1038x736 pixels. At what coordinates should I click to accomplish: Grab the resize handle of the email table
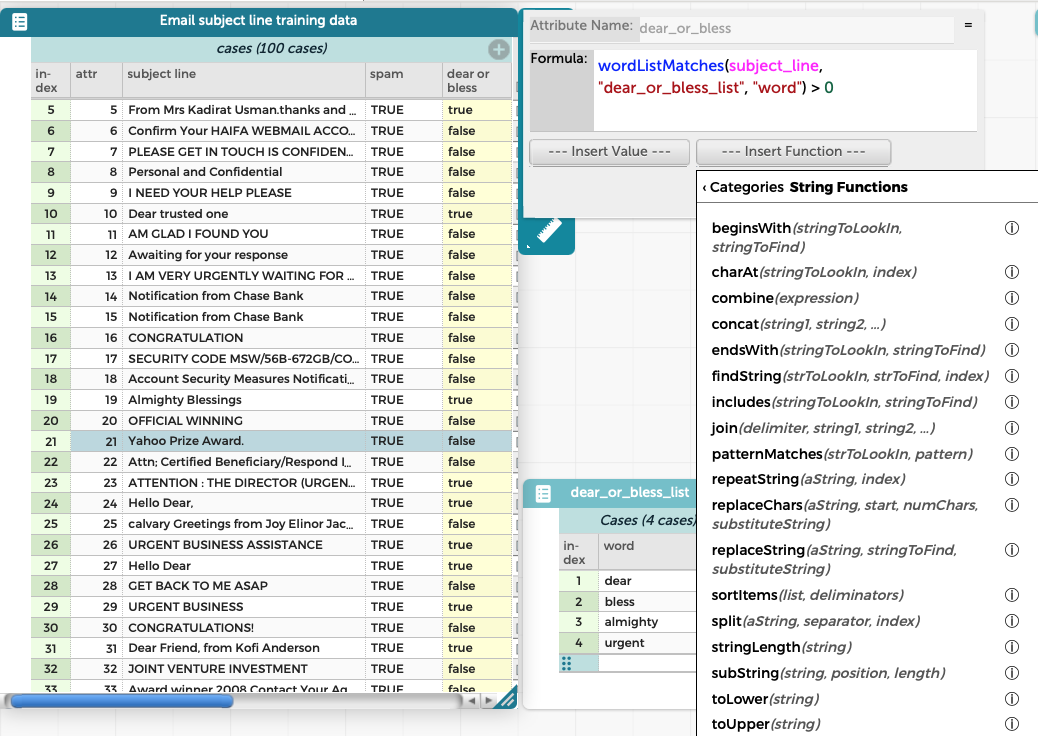click(x=507, y=698)
